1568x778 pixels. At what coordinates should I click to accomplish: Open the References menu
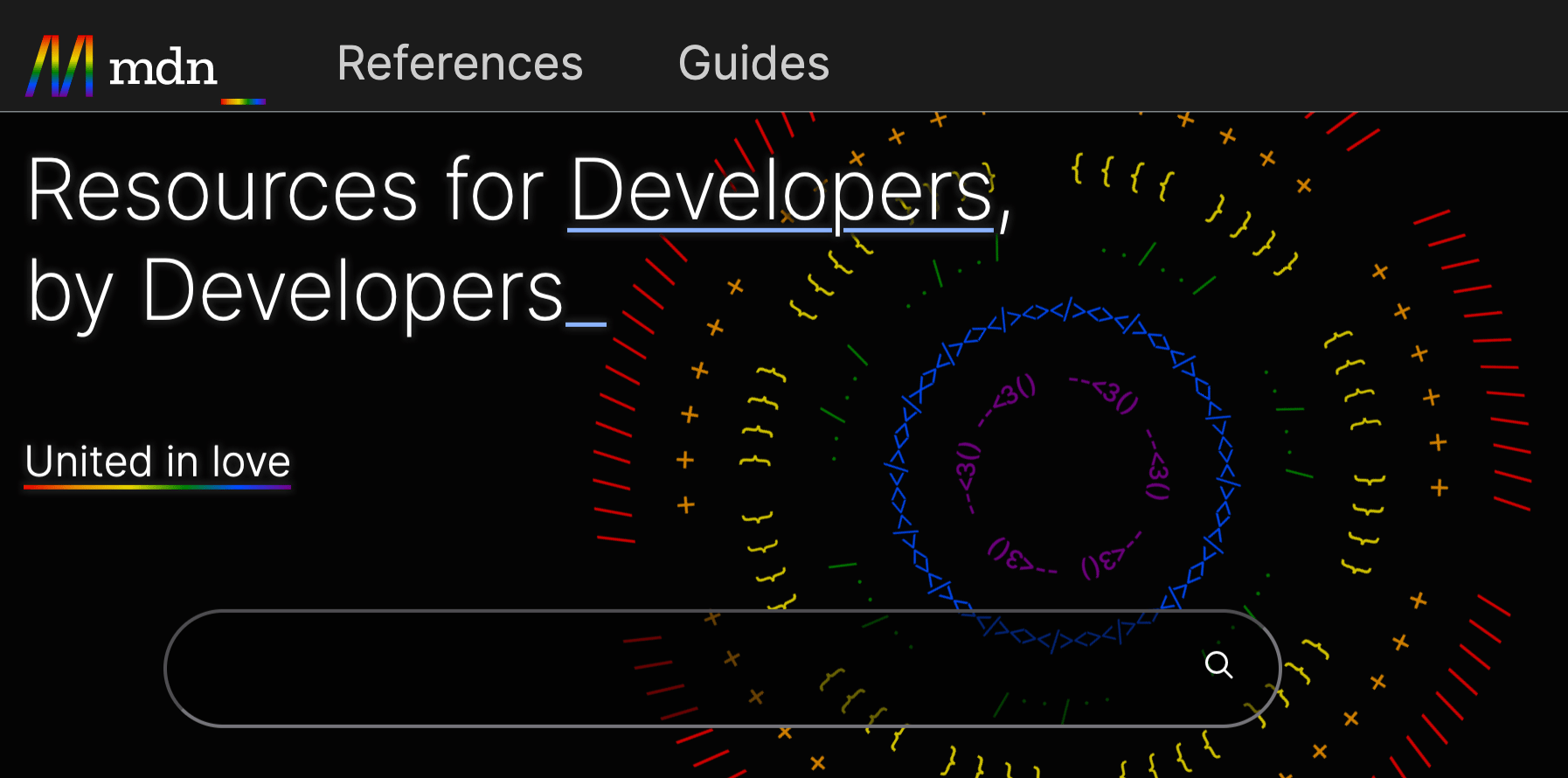[x=460, y=64]
